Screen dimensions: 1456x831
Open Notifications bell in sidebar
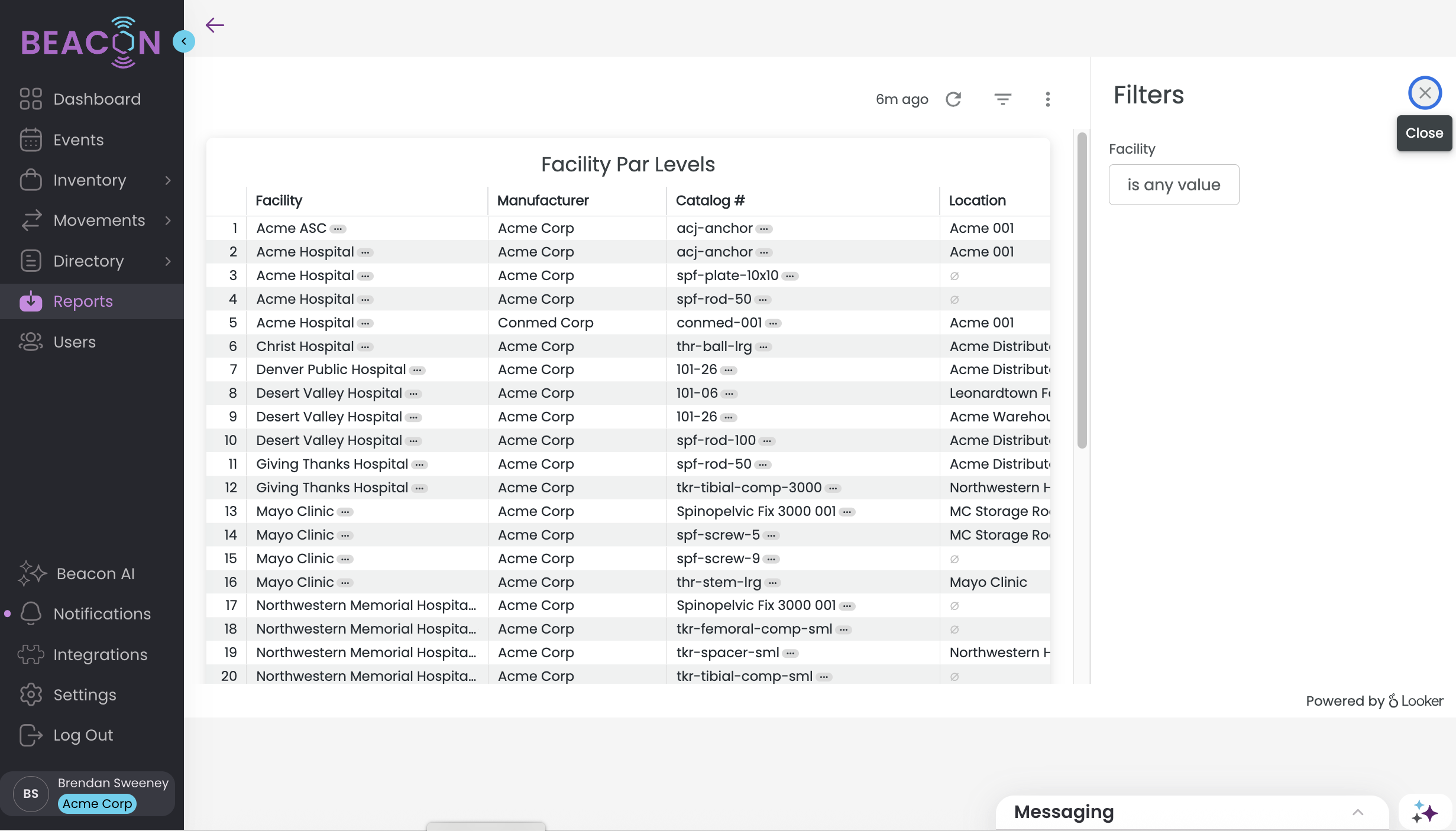31,613
